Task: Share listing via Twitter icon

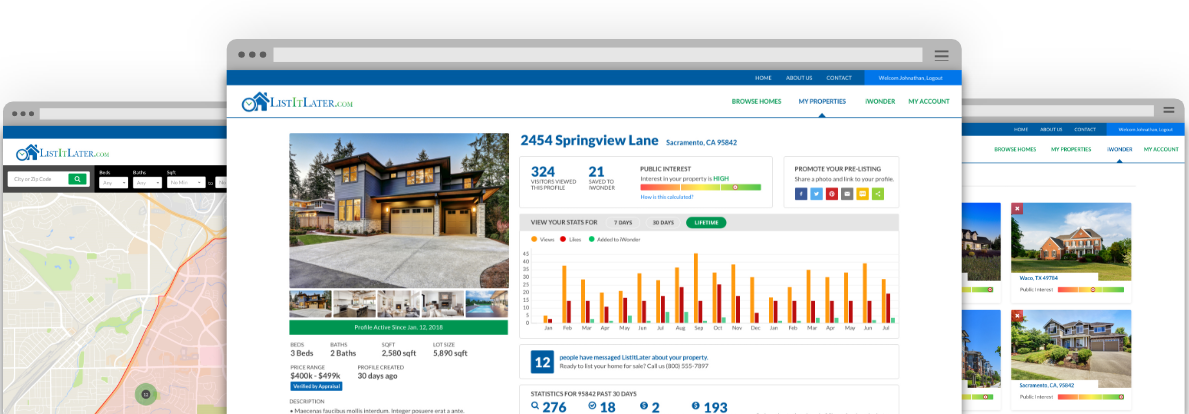Action: pos(816,194)
